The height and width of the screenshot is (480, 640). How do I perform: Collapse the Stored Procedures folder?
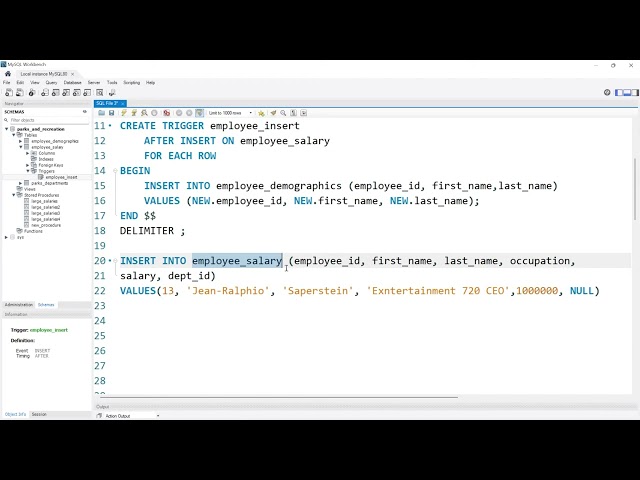(x=14, y=195)
